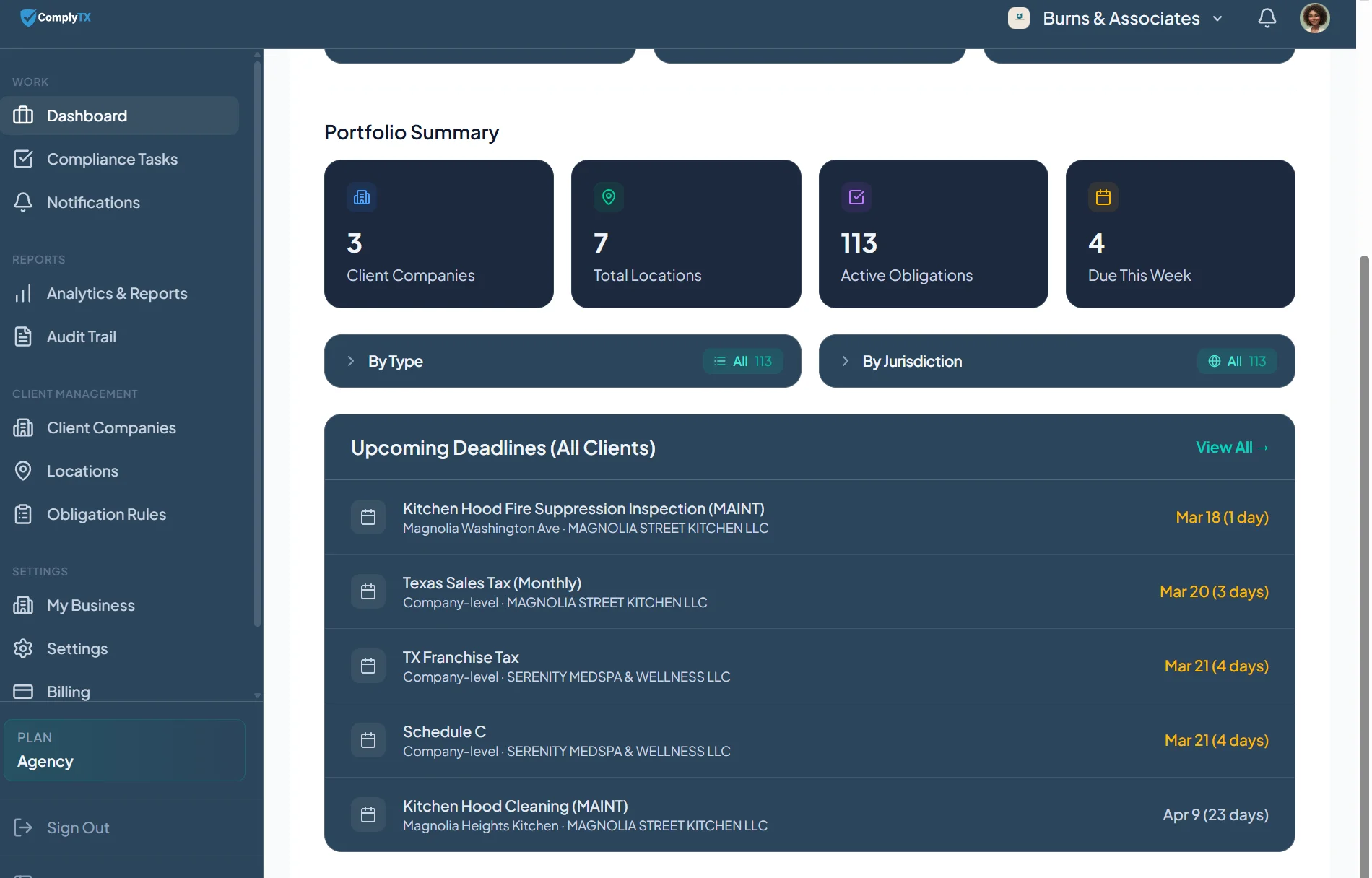Open the Audit Trail page
The width and height of the screenshot is (1372, 878).
click(81, 336)
